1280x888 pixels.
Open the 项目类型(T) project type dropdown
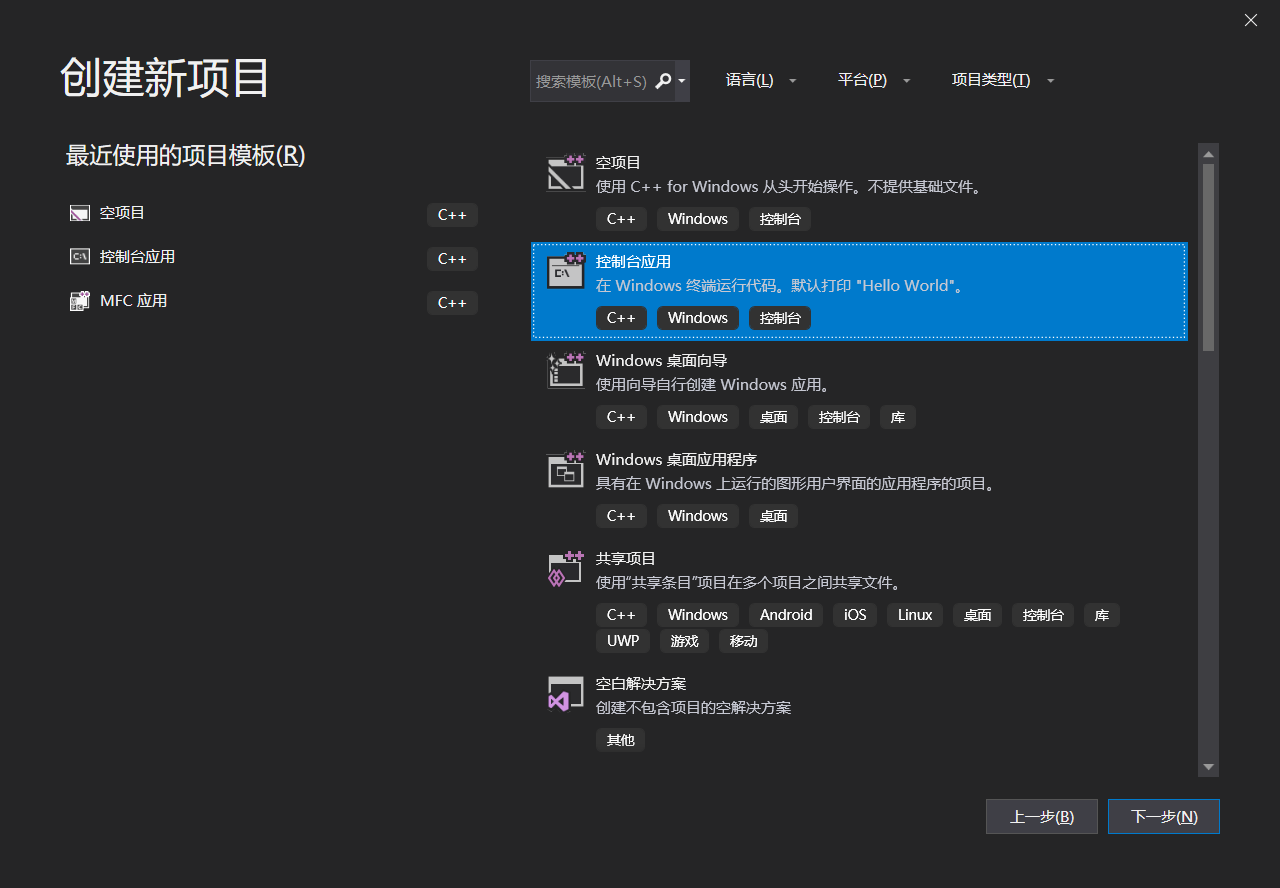[1002, 80]
